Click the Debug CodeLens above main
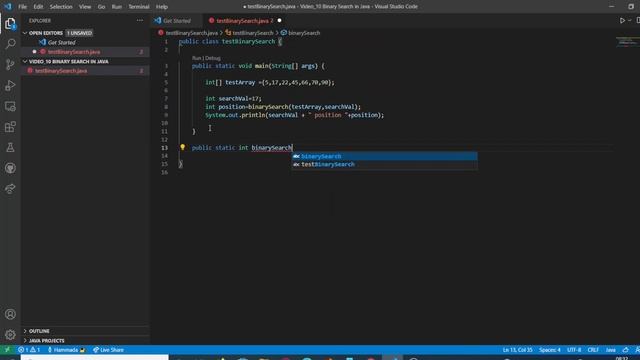This screenshot has height=360, width=640. coord(213,58)
